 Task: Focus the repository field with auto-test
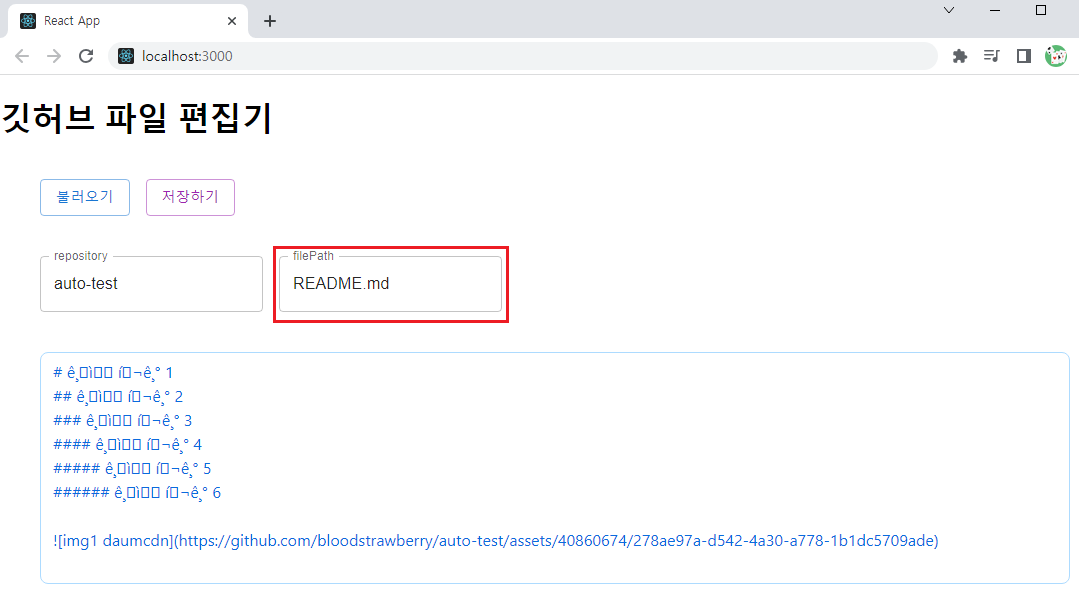point(151,283)
